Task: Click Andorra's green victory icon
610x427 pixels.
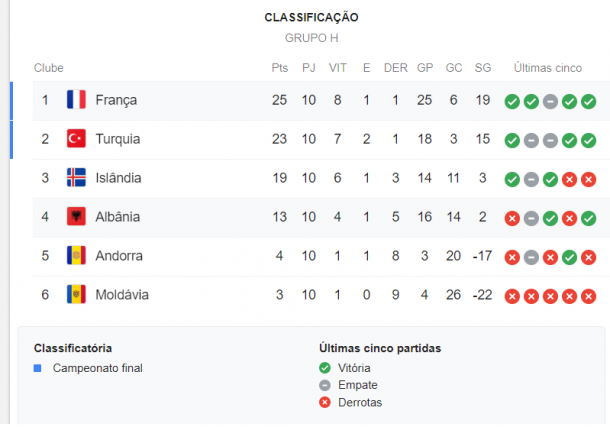Action: 569,257
